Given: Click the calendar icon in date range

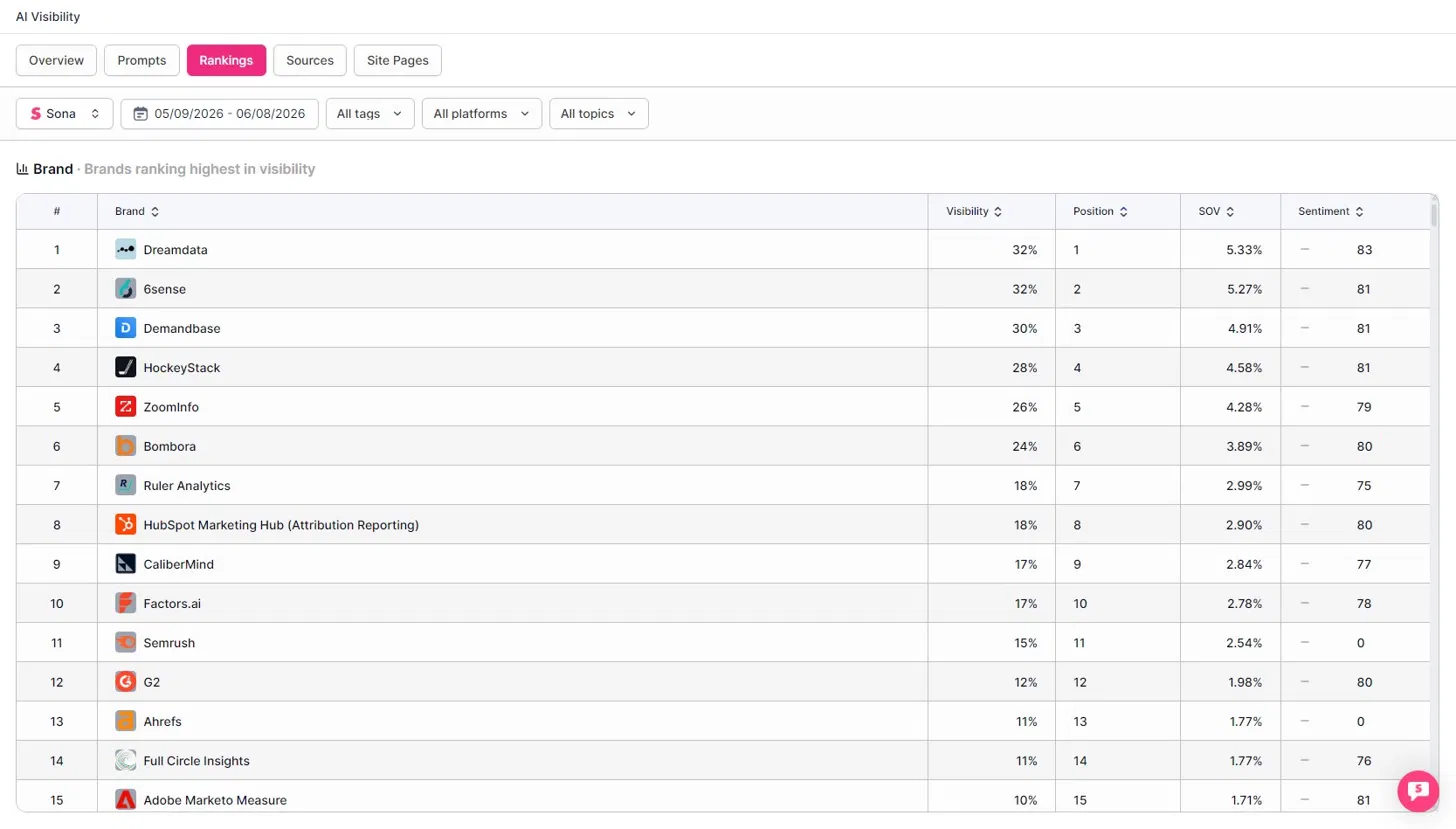Looking at the screenshot, I should (141, 114).
